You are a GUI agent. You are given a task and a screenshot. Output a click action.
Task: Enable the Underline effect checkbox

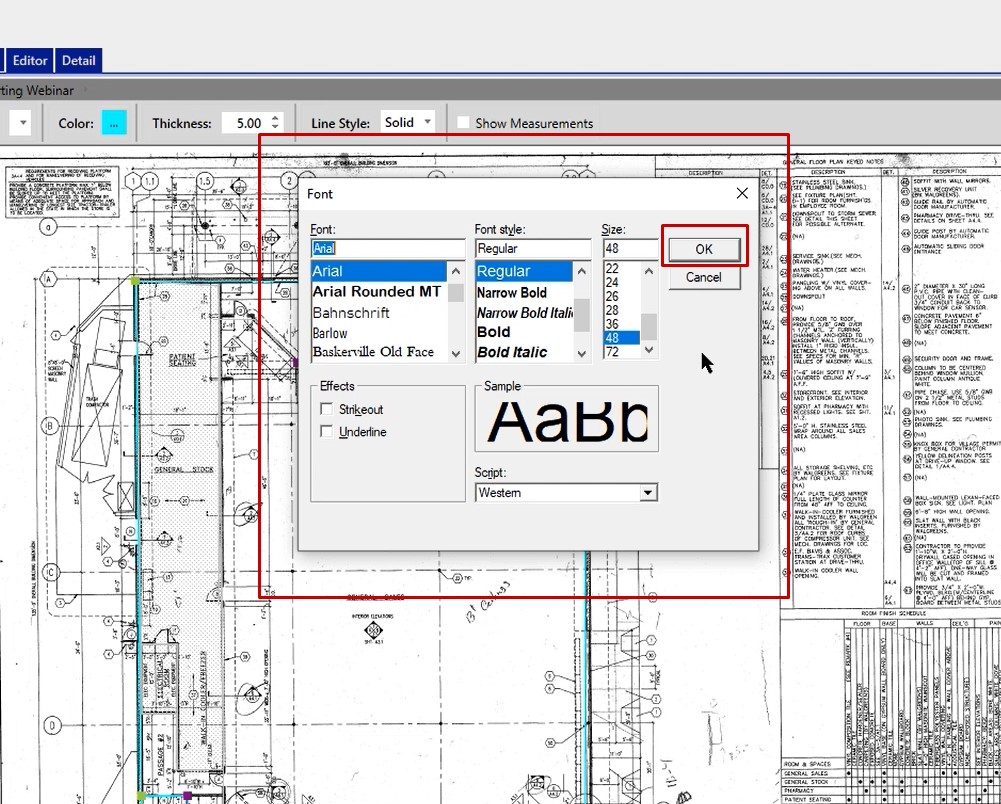pyautogui.click(x=327, y=431)
